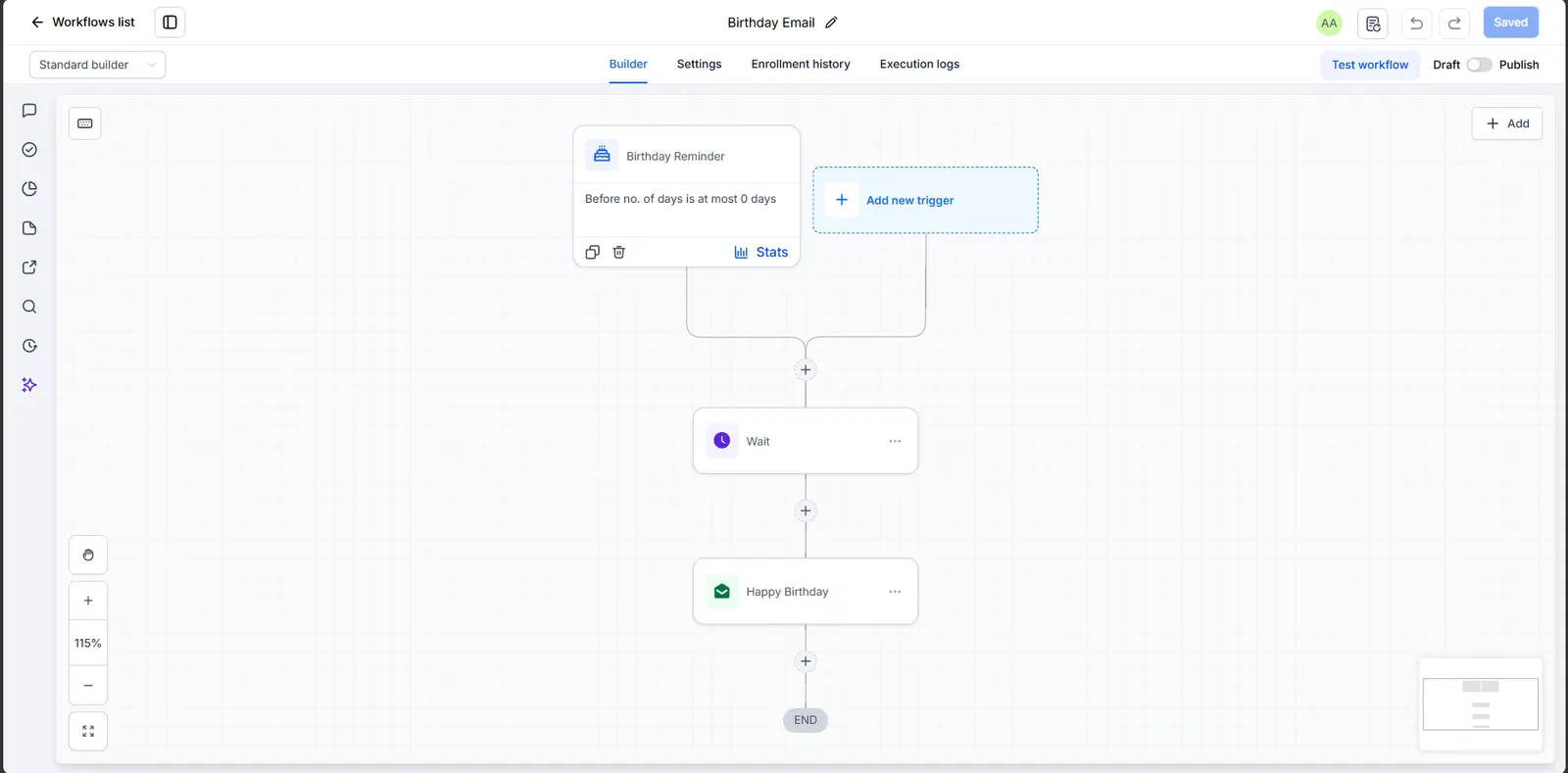Open the checkmark circle sidebar icon
Viewport: 1568px width, 773px height.
29,150
